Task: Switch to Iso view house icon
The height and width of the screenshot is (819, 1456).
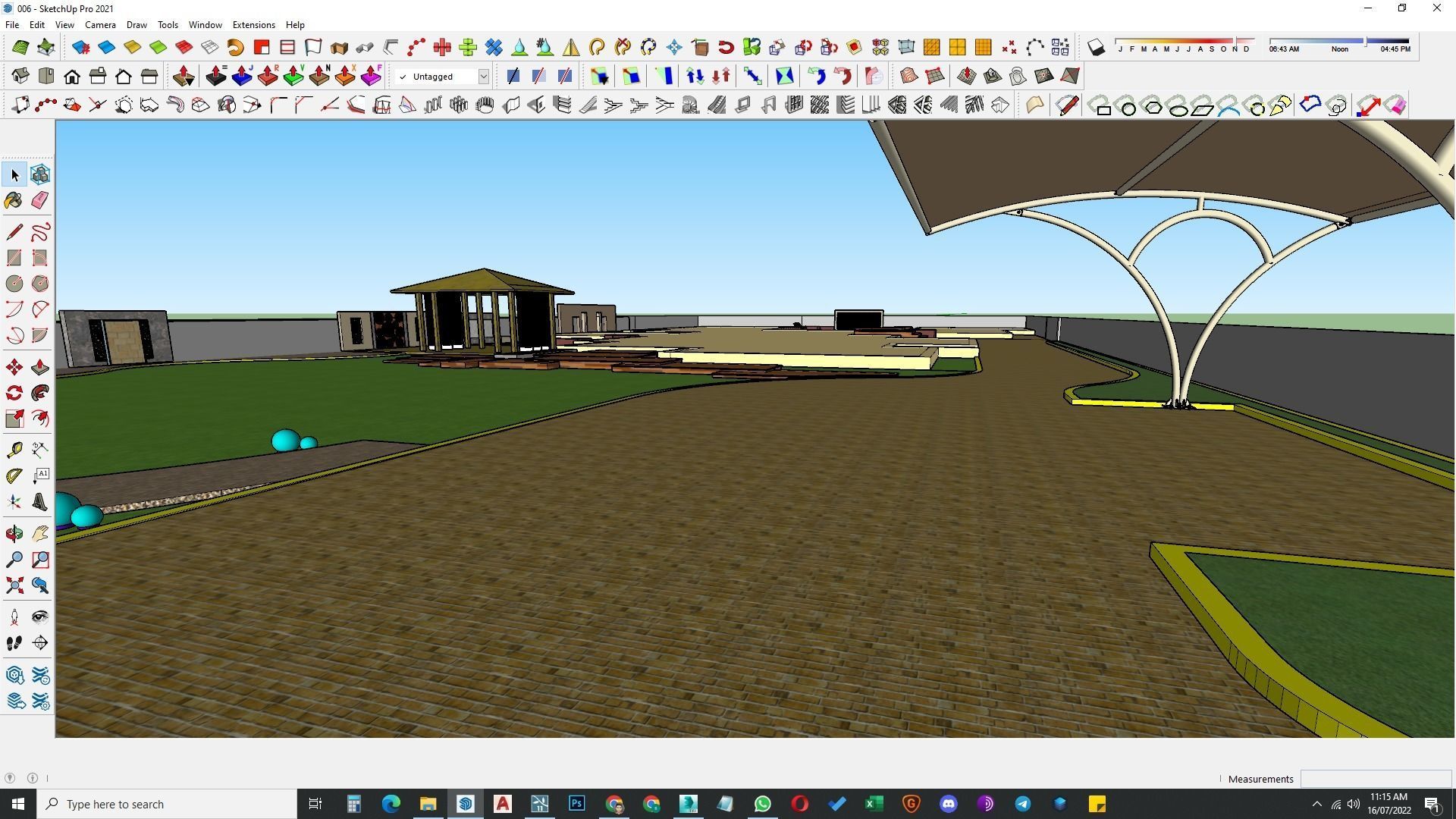Action: (20, 76)
